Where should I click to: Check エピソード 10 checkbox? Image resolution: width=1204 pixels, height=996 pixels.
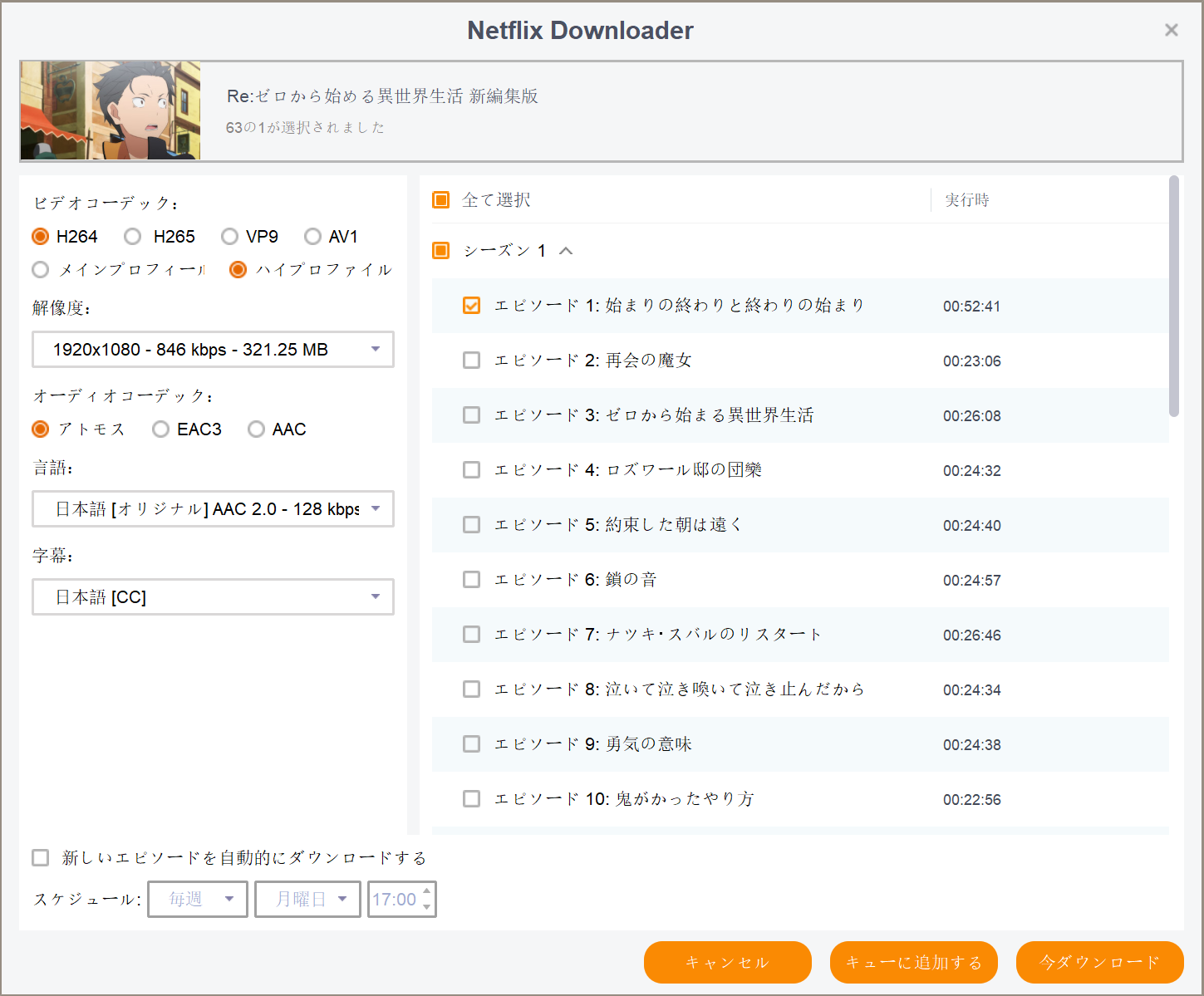click(471, 799)
